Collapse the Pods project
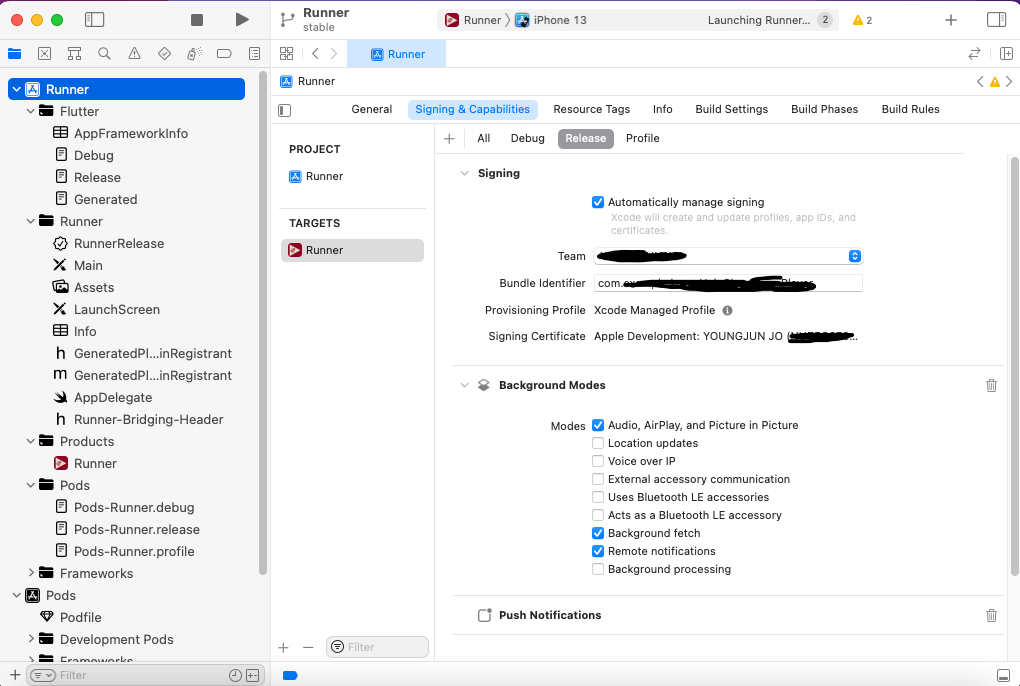Screen dimensions: 1020x686 (16, 595)
